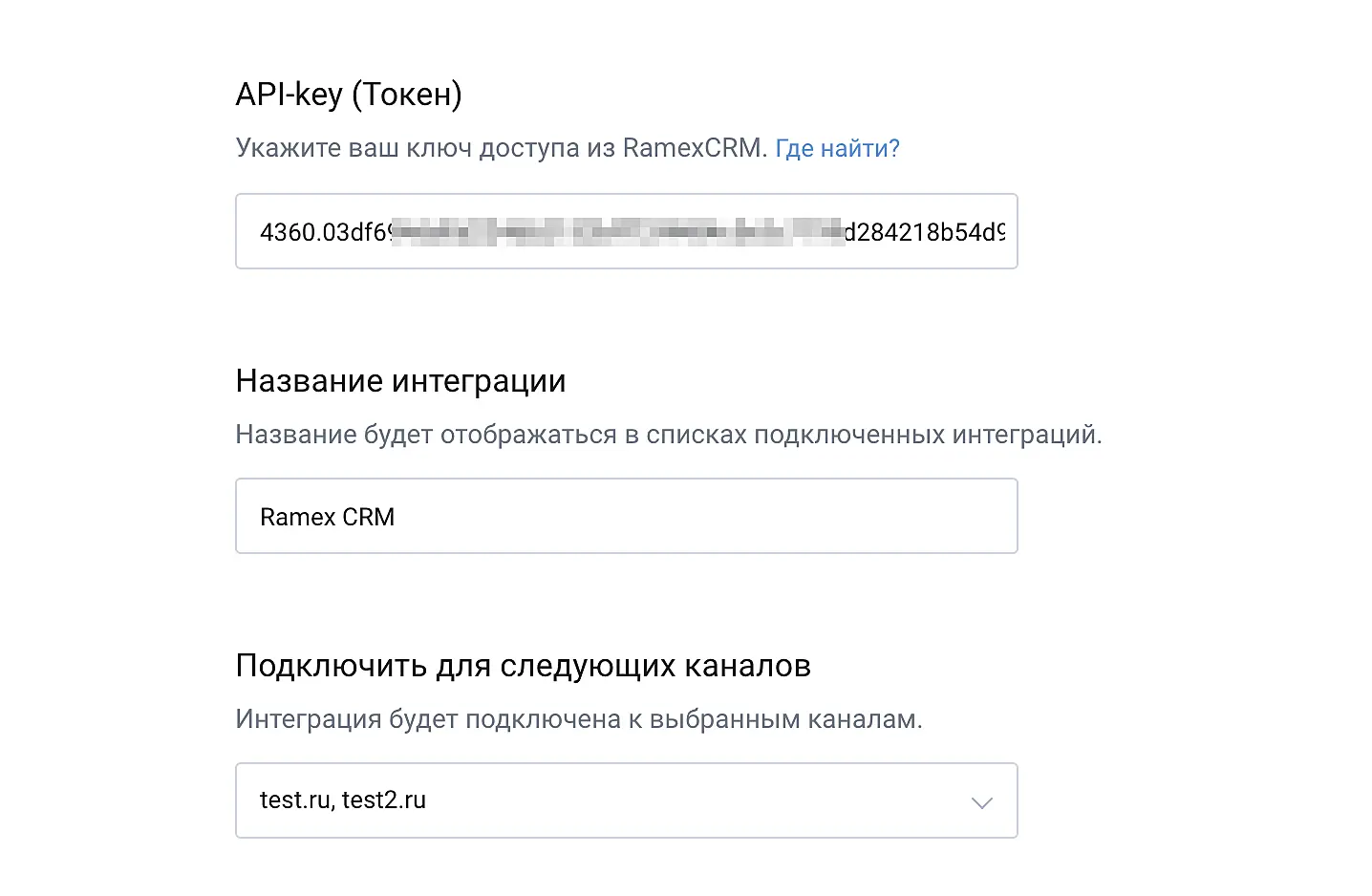This screenshot has height=896, width=1372.
Task: Click the "Подключить для следующих каналов" heading
Action: [x=523, y=666]
